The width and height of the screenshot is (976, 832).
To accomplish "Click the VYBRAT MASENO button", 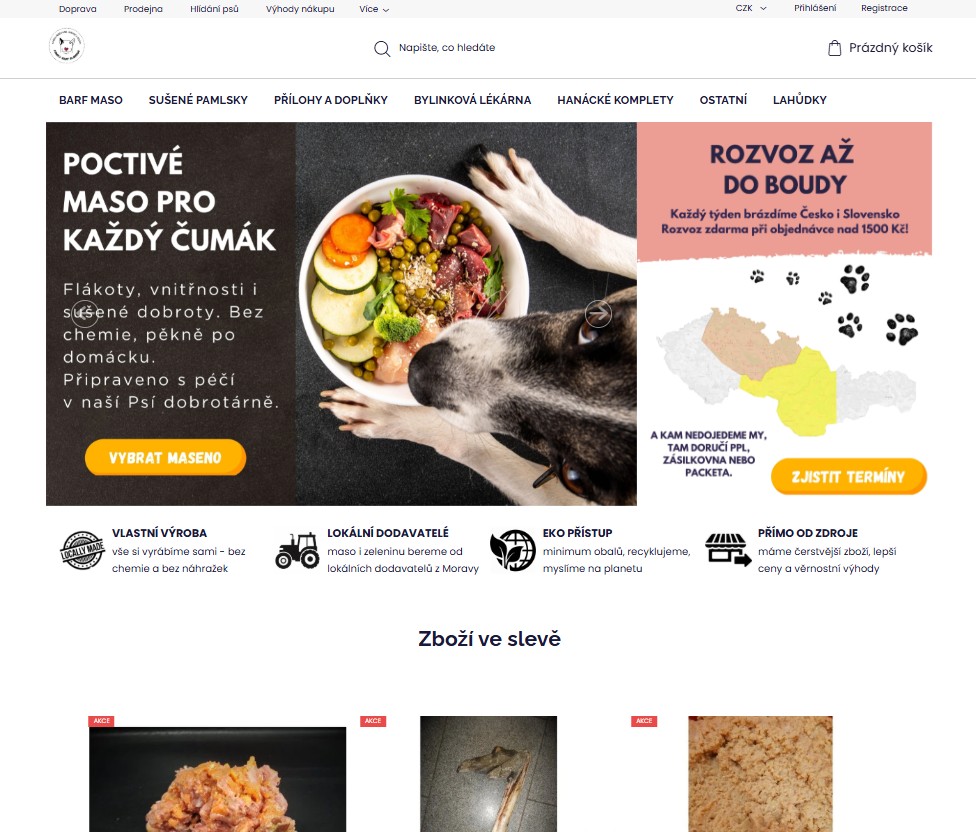I will 166,457.
